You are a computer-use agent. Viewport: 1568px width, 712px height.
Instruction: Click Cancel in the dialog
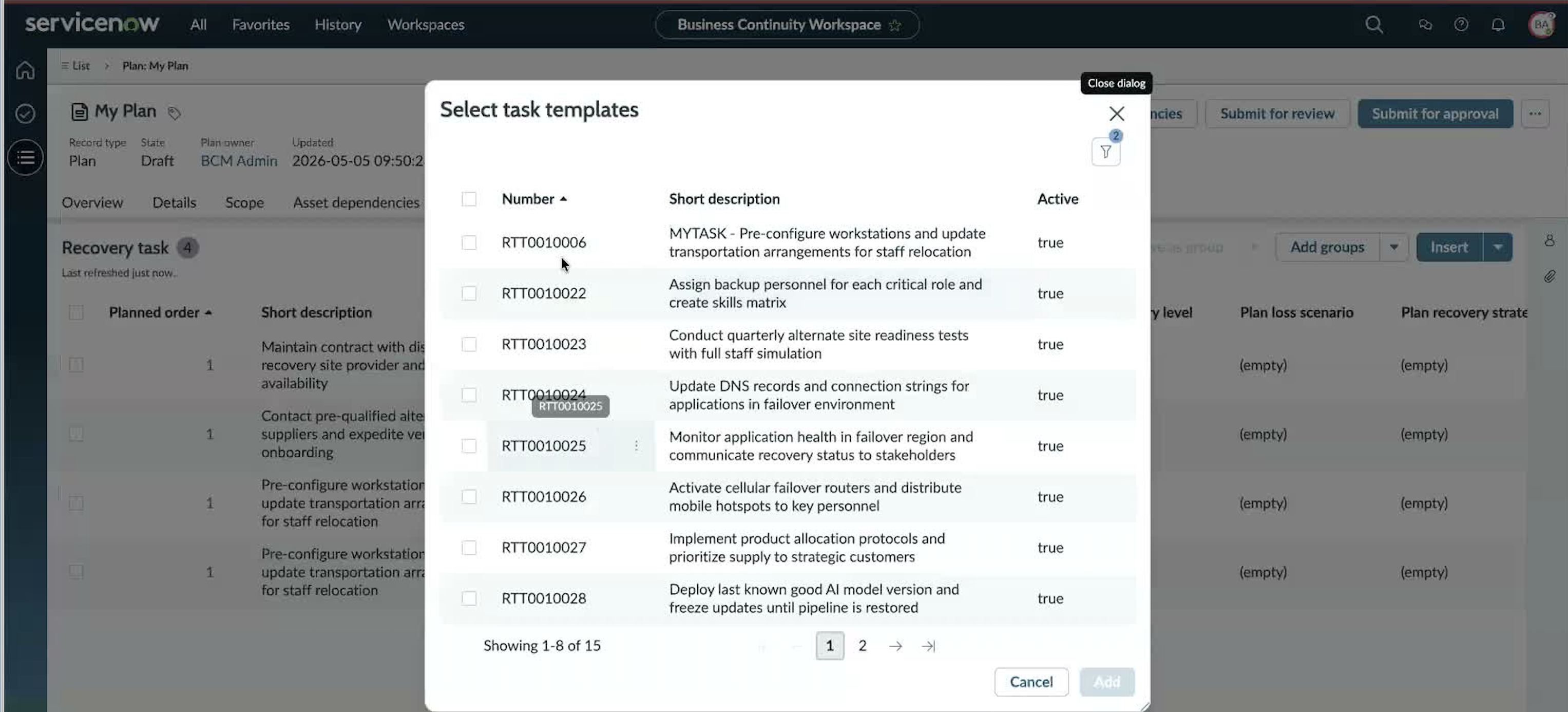click(1030, 682)
